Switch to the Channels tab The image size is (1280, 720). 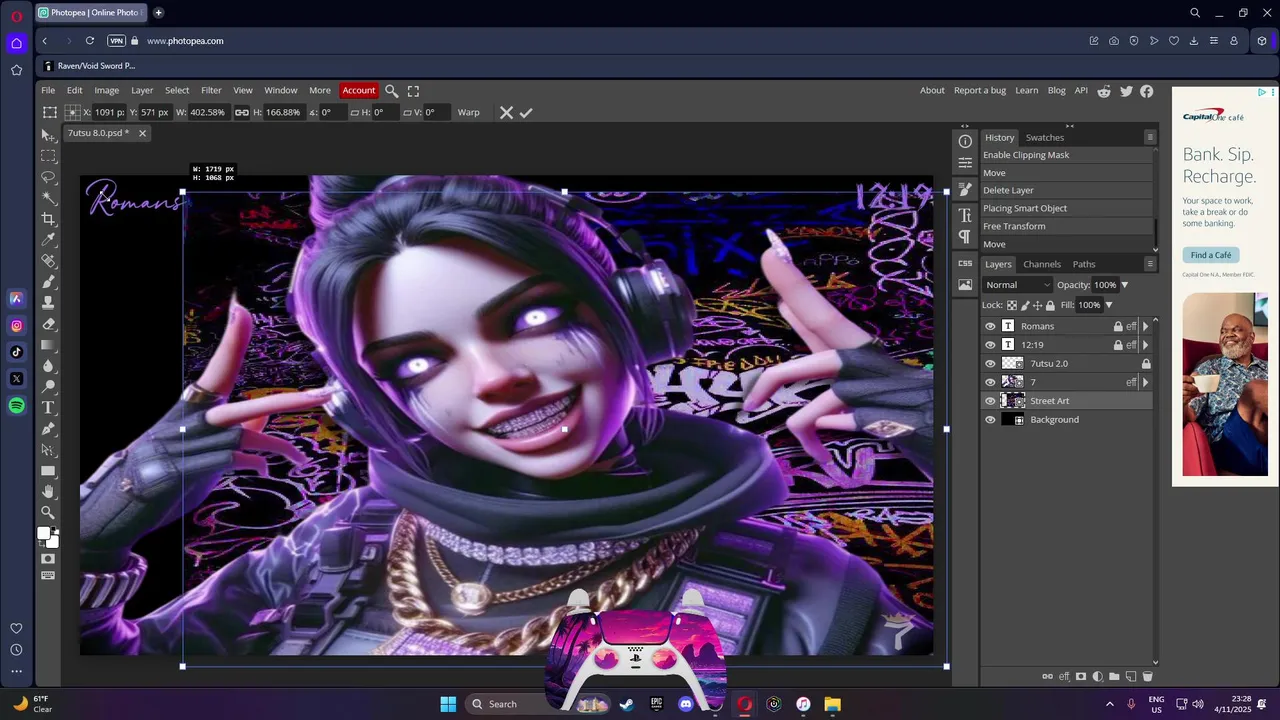1042,264
